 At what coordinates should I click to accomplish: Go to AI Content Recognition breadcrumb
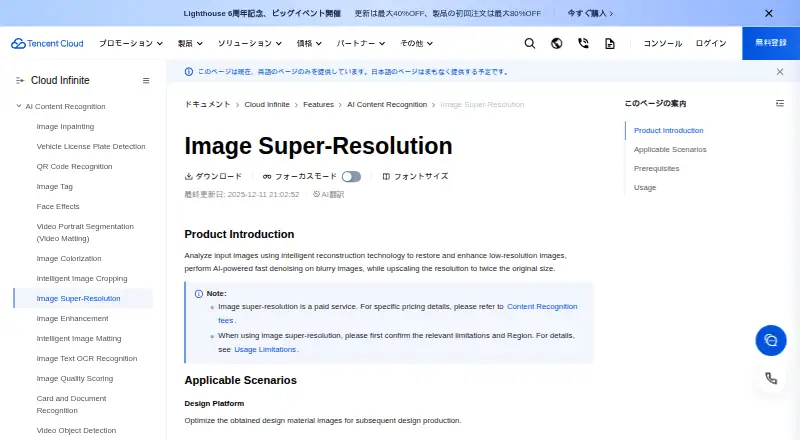tap(387, 105)
